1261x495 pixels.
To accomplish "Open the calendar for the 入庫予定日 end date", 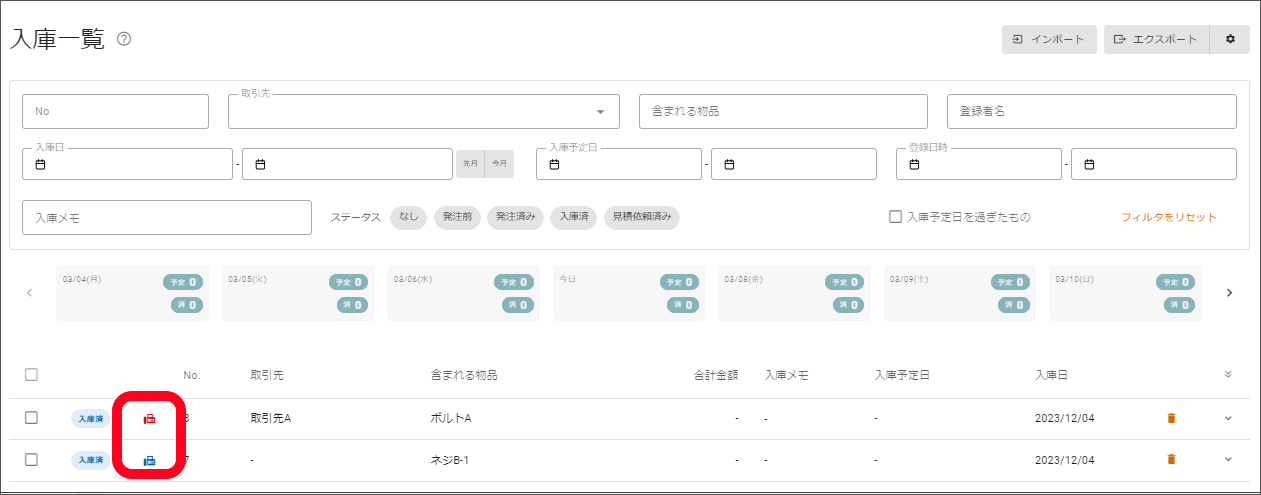I will coord(730,164).
